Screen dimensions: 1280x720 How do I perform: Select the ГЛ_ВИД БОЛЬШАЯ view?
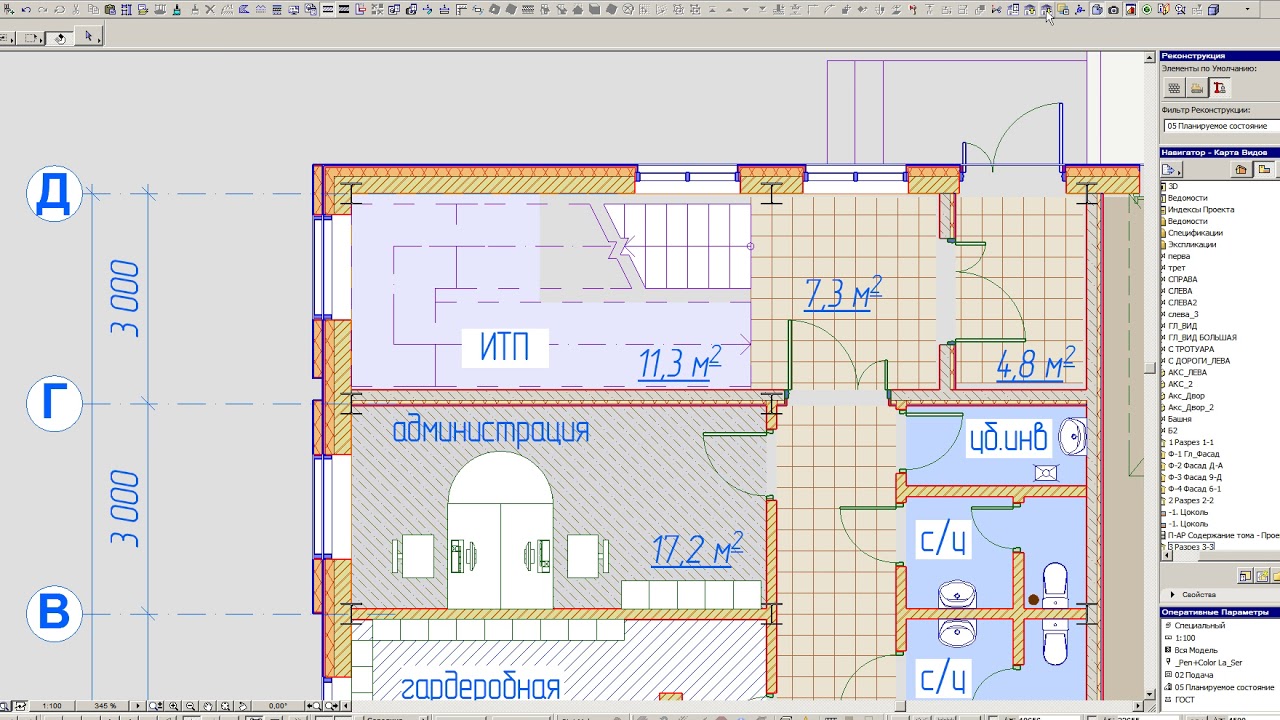(x=1202, y=337)
